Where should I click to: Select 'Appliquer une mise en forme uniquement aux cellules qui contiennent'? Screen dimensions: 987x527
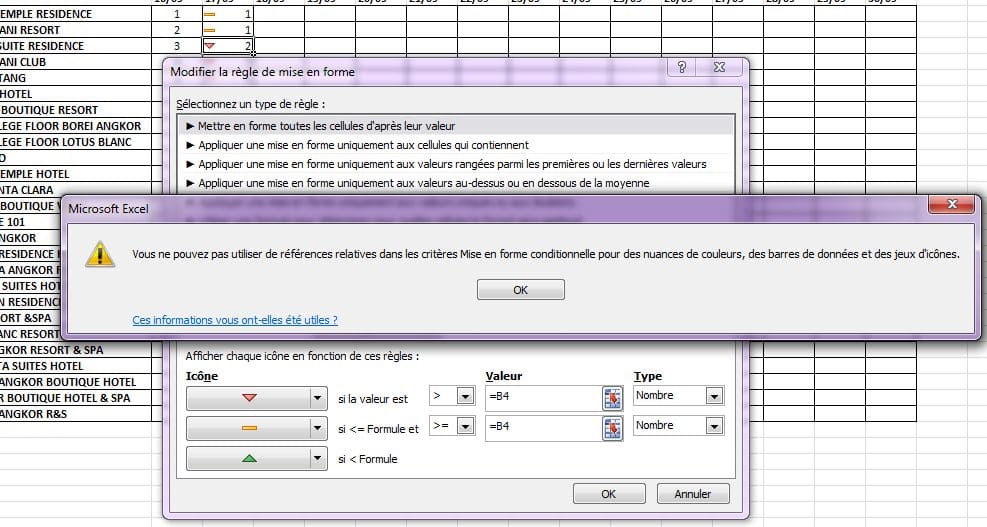click(456, 145)
